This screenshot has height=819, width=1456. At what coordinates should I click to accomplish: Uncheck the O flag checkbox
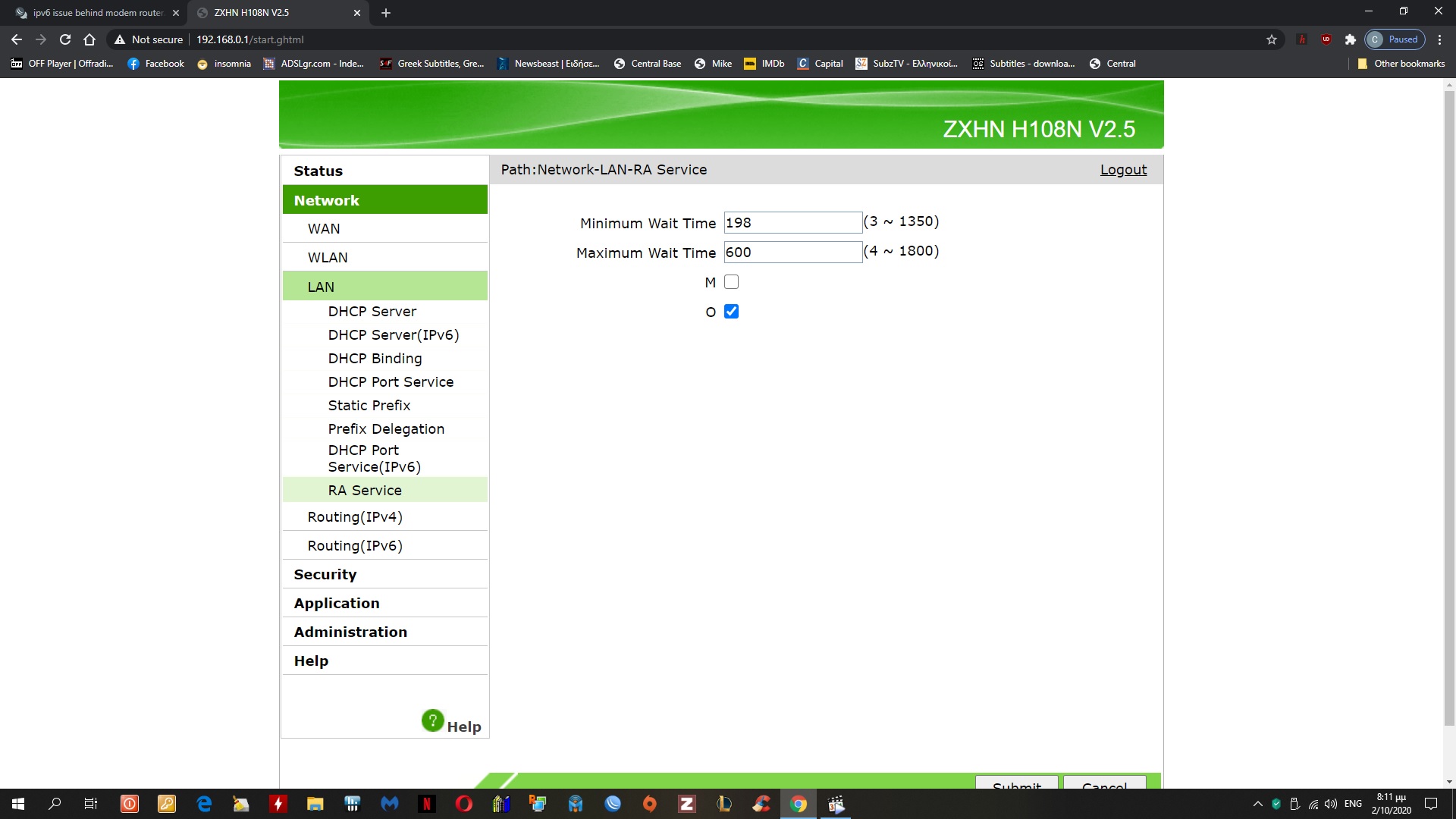[731, 312]
